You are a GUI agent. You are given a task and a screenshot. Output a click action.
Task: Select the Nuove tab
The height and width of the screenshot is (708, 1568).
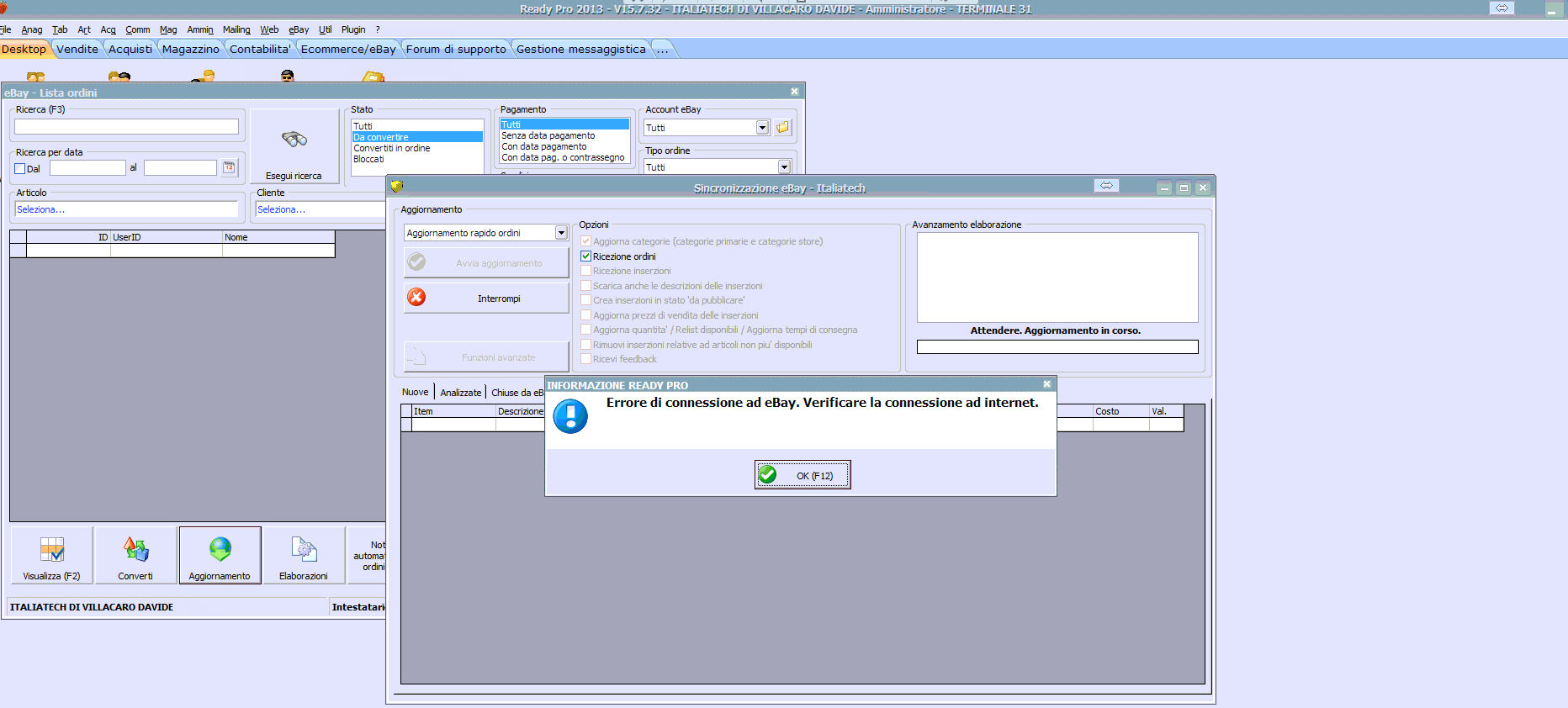415,392
